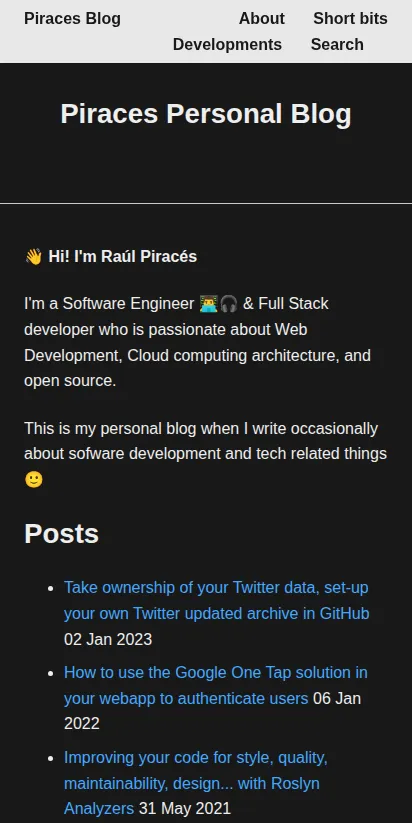Click the technologist emoji after Software Engineer
412x823 pixels.
click(x=208, y=303)
